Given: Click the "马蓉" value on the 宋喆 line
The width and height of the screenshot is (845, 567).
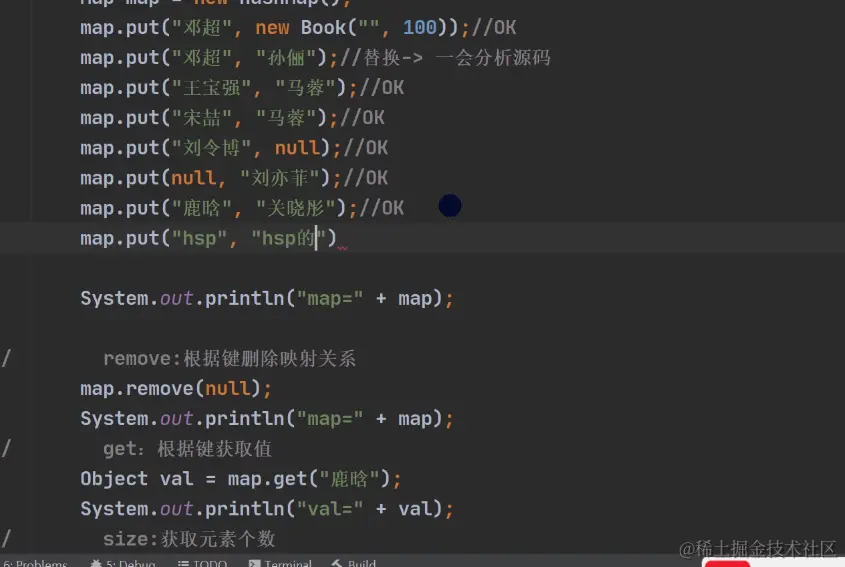Looking at the screenshot, I should tap(286, 118).
